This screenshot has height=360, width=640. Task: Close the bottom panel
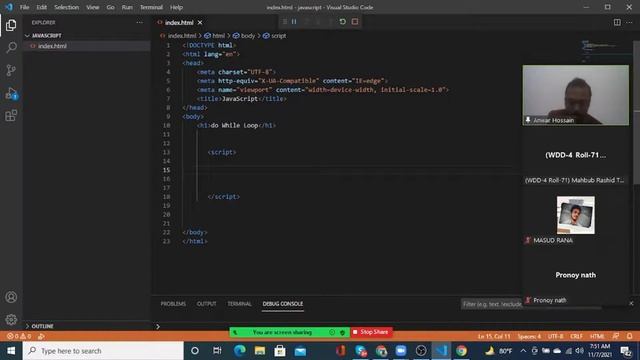click(x=631, y=303)
